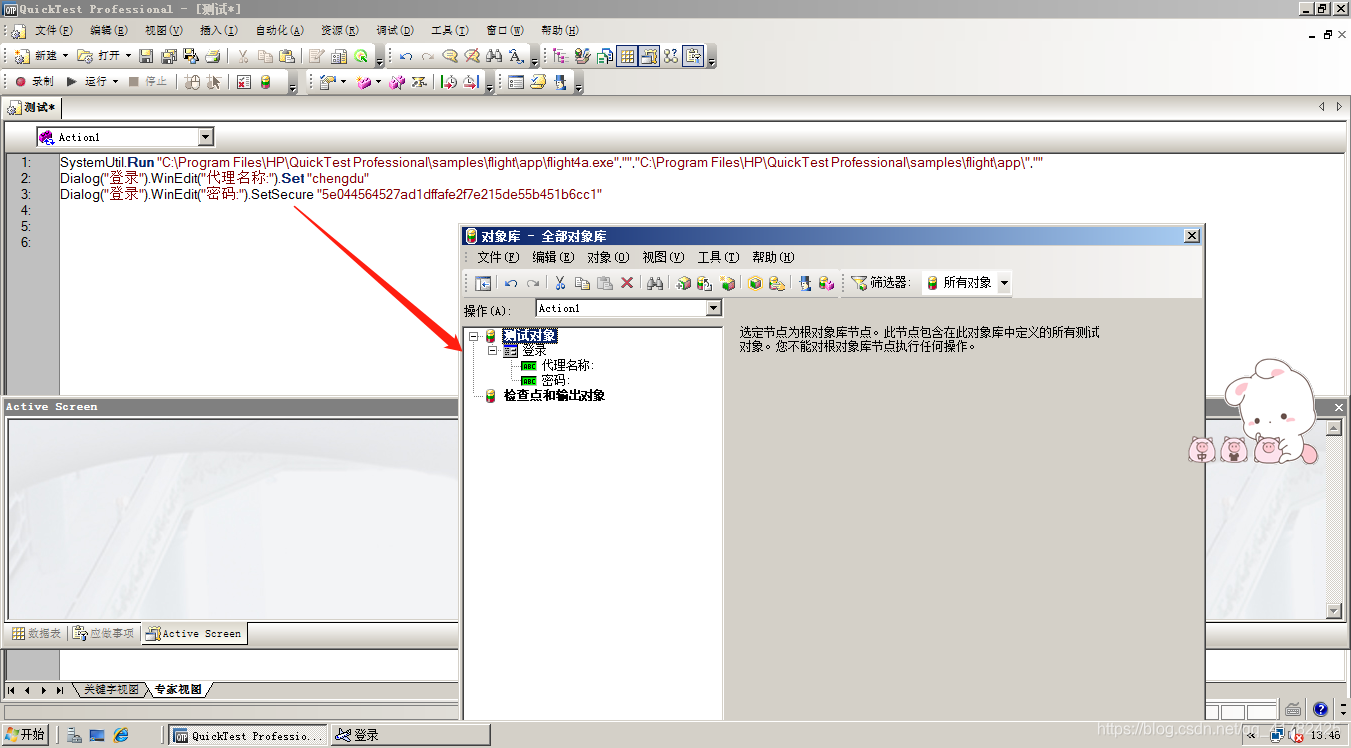Open 帮助(H) menu in Object Repository window

point(773,257)
